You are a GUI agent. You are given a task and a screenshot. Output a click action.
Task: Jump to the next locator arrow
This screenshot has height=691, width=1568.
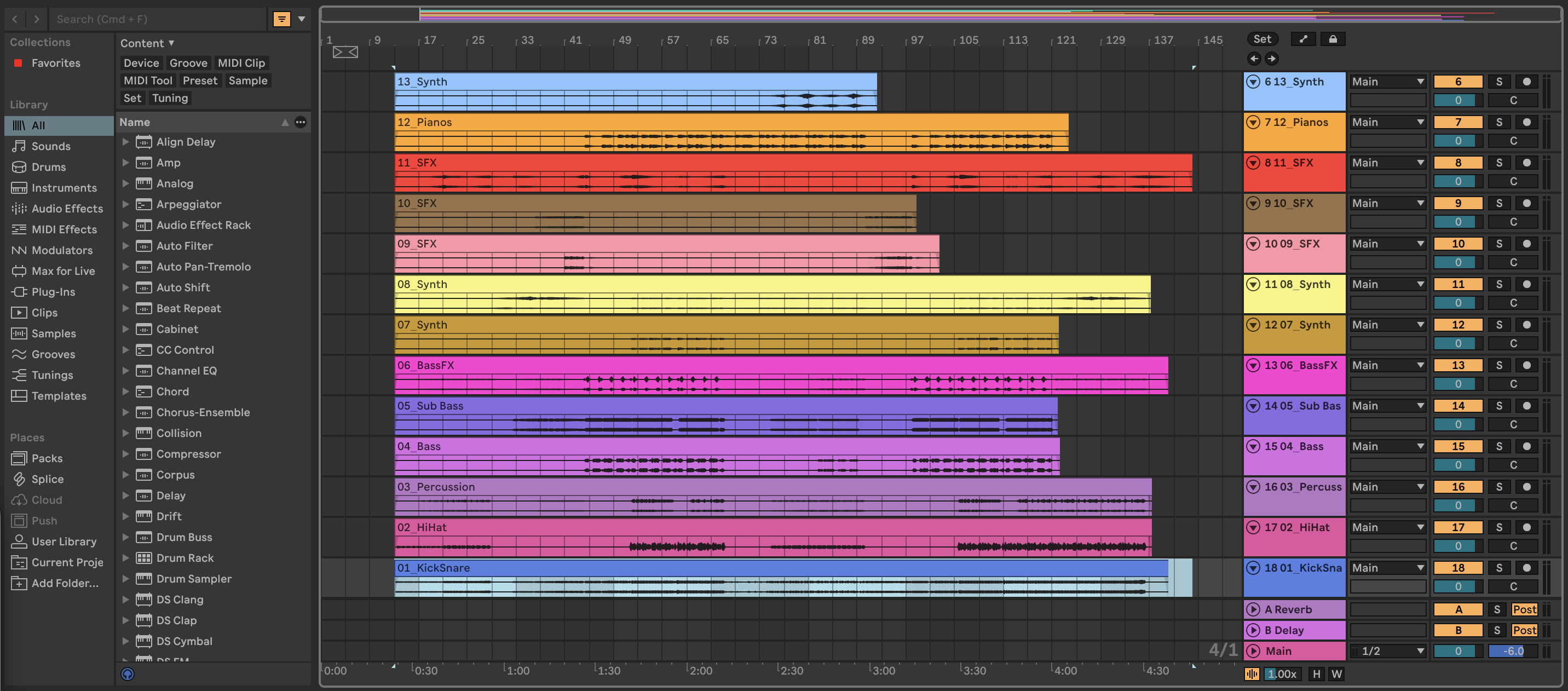tap(1271, 59)
